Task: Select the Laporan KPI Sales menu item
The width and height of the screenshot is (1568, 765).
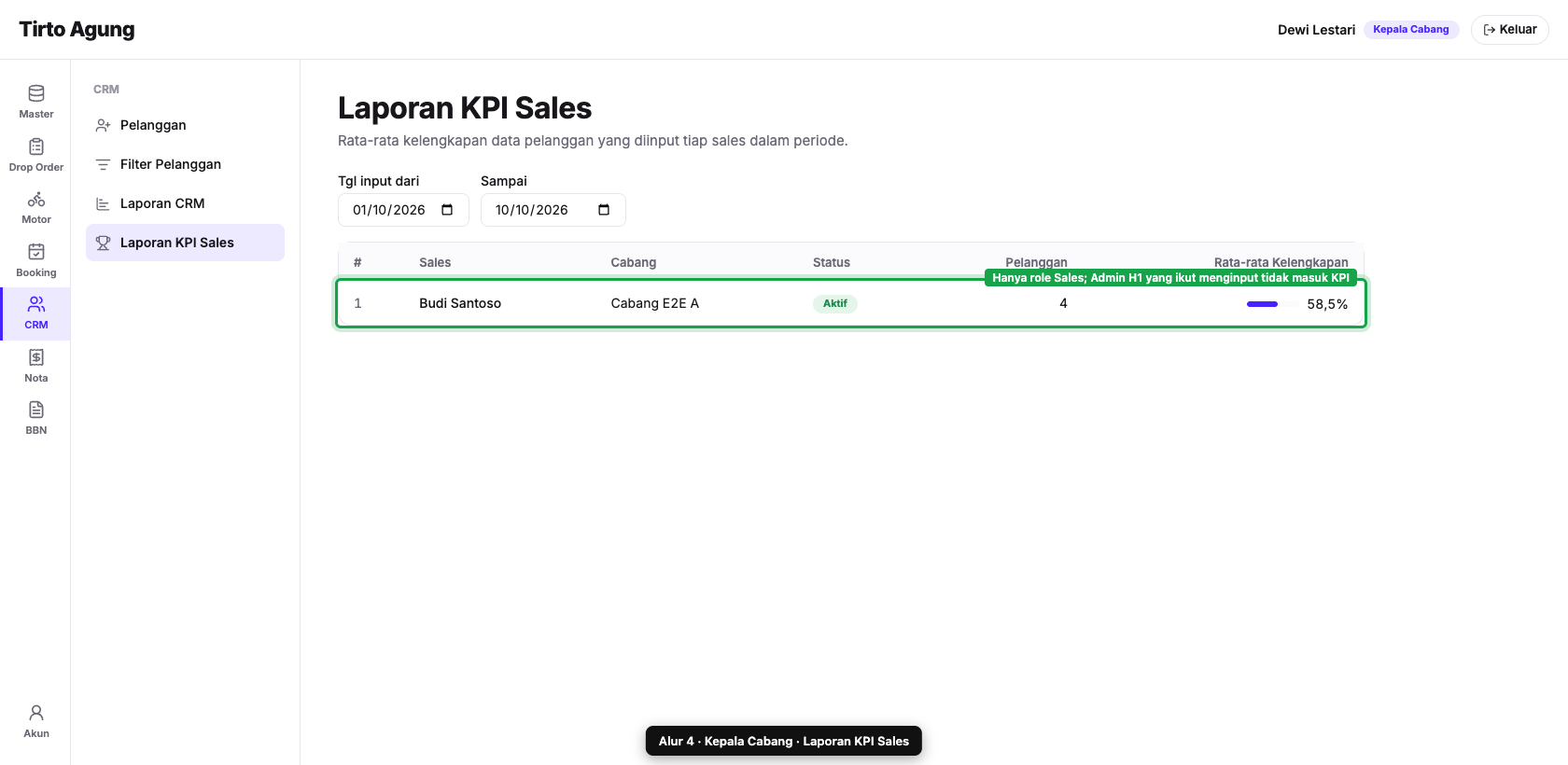Action: click(x=185, y=243)
